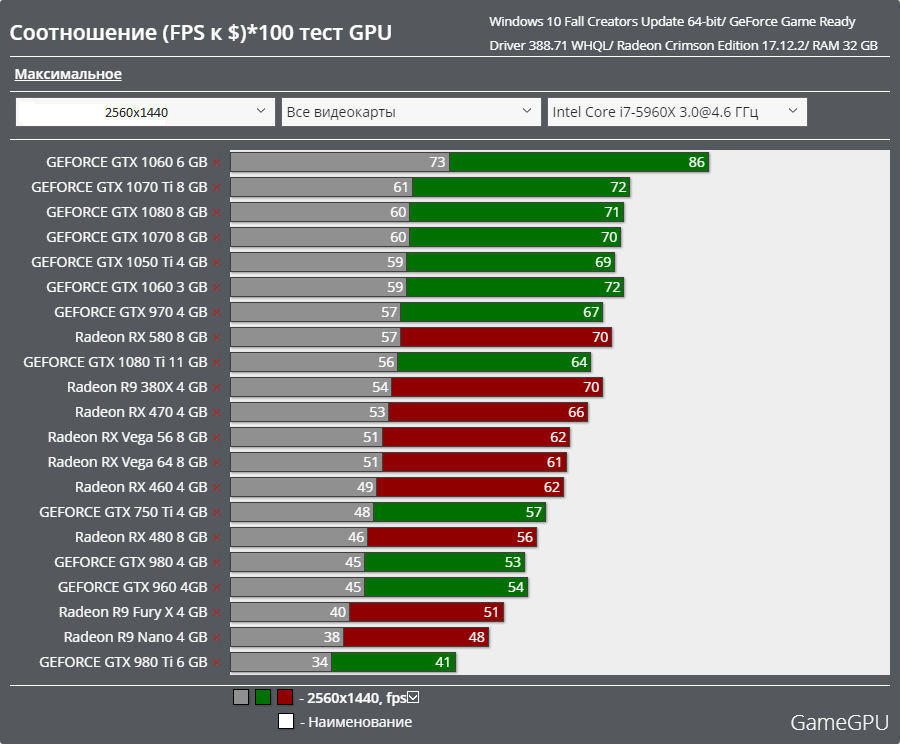Remove the GEFORCE GTX 1070 Ti 8 GB row
Image resolution: width=900 pixels, height=744 pixels.
pos(216,188)
